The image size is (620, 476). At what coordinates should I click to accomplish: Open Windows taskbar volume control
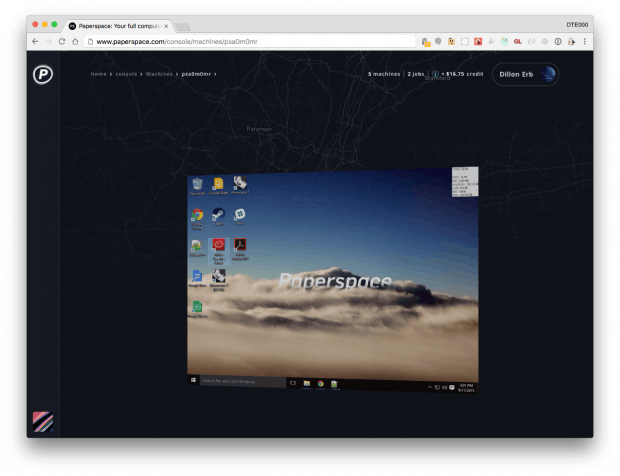coord(444,387)
